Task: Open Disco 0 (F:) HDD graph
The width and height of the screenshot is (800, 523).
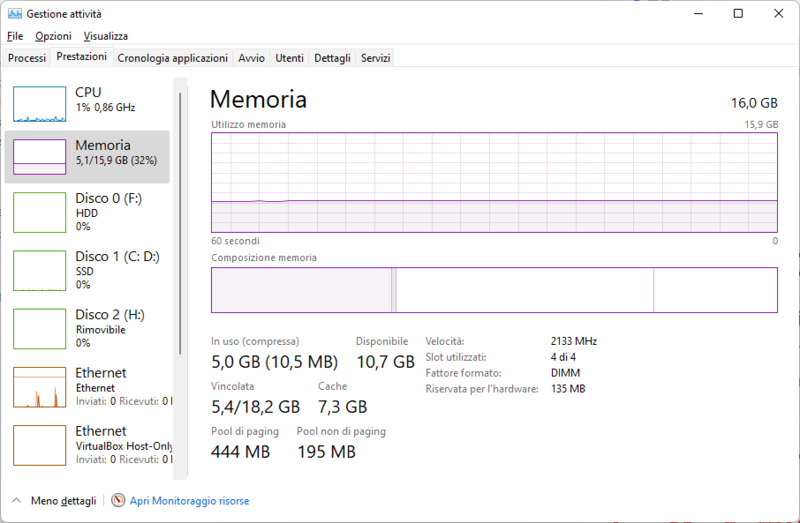Action: [39, 212]
